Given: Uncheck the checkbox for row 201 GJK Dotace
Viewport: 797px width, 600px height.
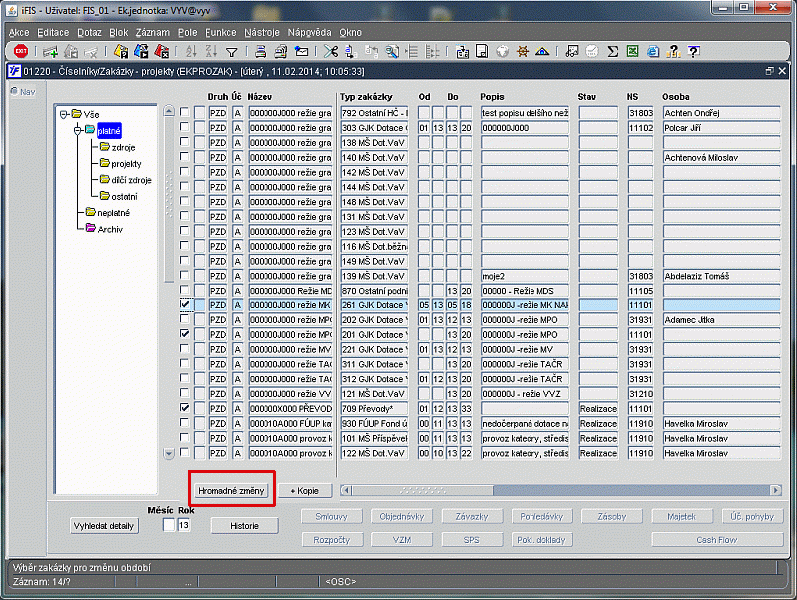Looking at the screenshot, I should click(185, 334).
